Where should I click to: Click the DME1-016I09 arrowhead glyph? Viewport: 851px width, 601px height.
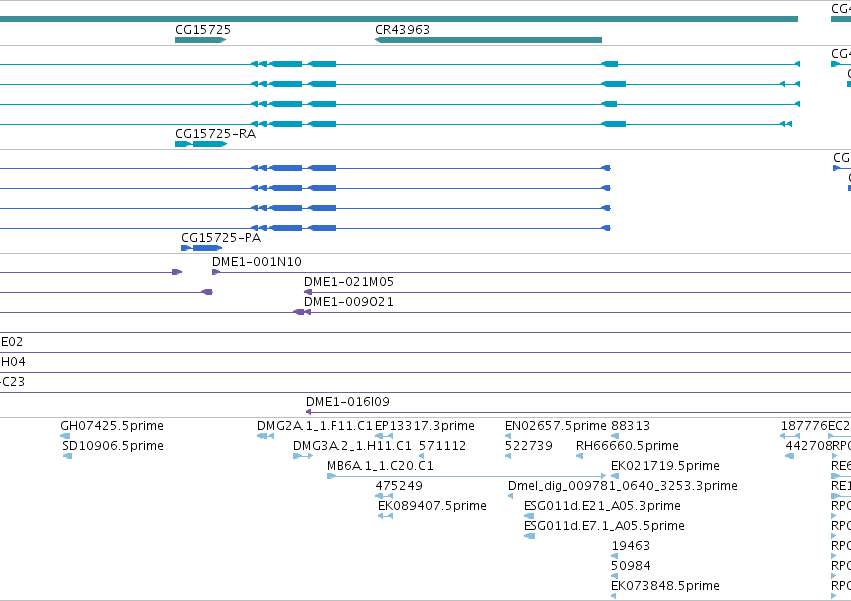[x=308, y=412]
